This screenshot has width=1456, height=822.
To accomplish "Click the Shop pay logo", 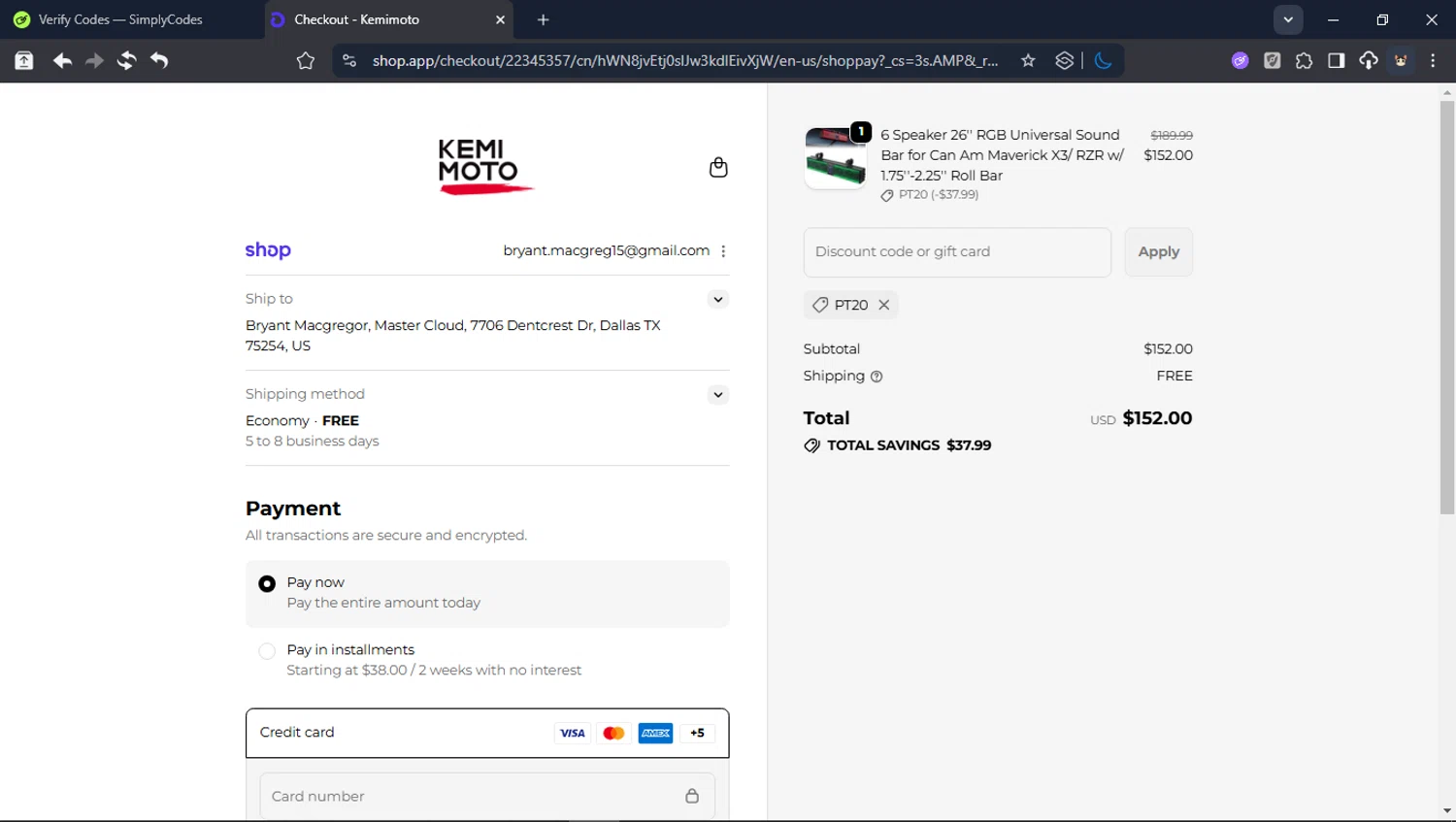I will (x=268, y=250).
